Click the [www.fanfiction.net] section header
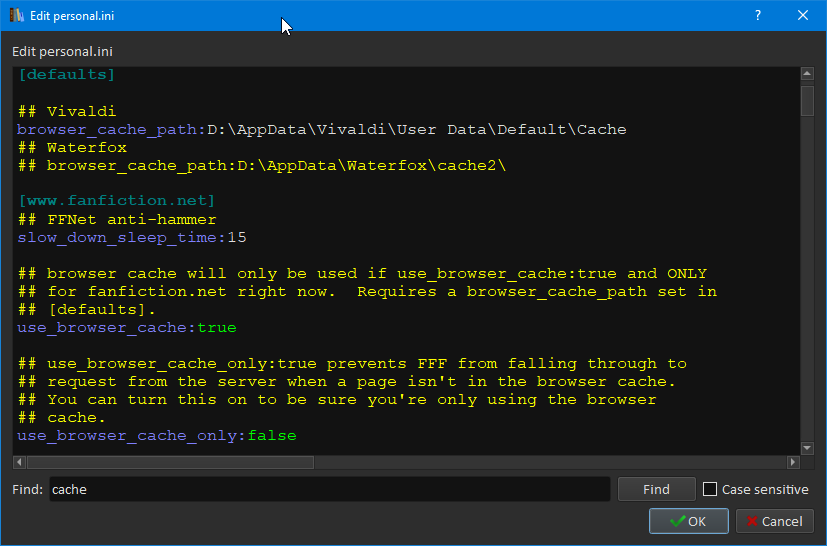The image size is (827, 546). pos(117,201)
